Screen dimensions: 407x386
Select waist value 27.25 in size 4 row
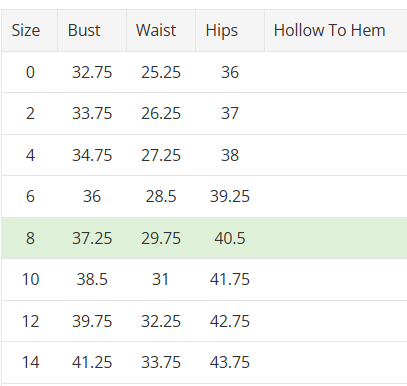point(161,156)
